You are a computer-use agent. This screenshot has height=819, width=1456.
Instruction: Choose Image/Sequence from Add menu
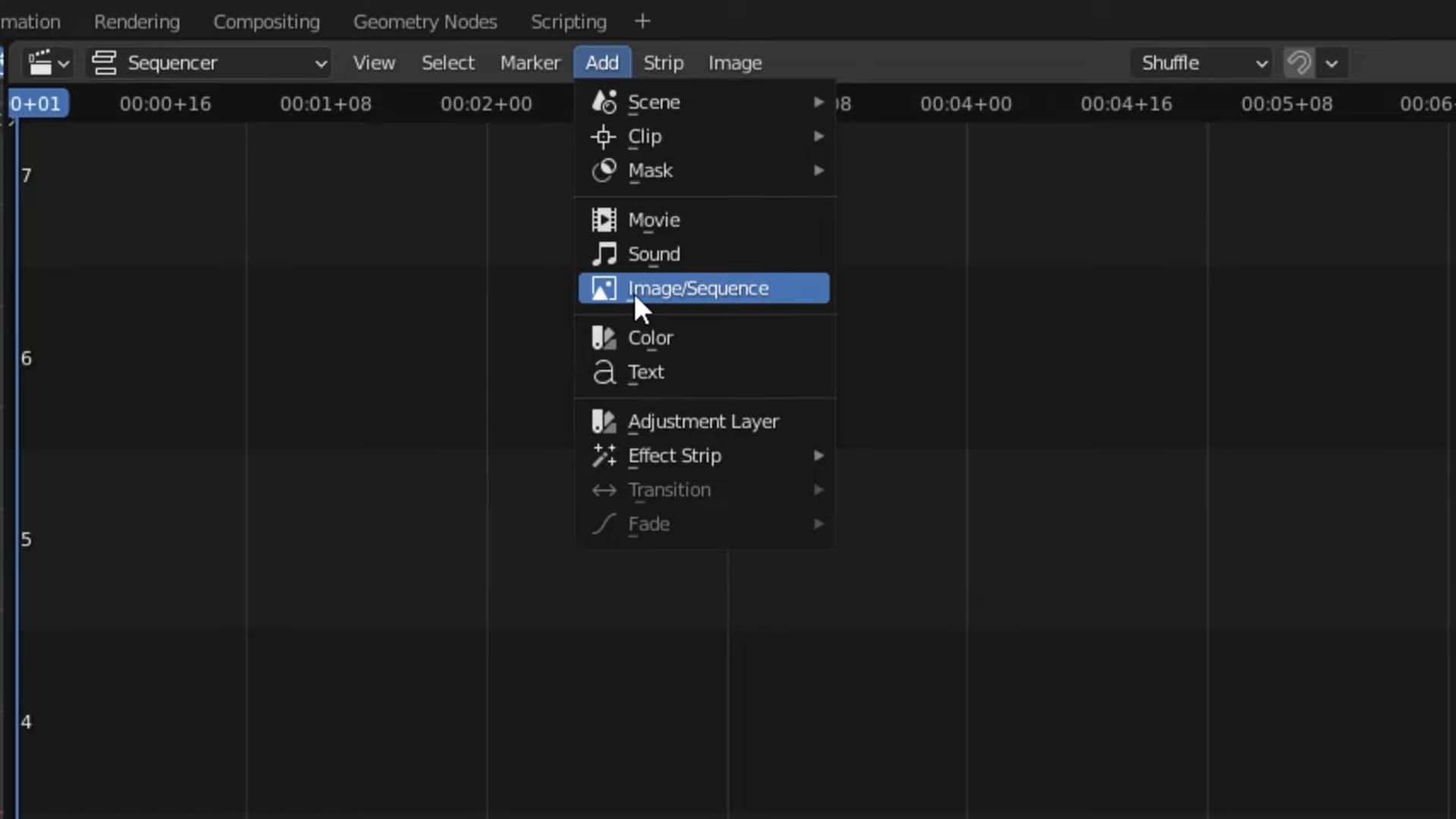(704, 288)
